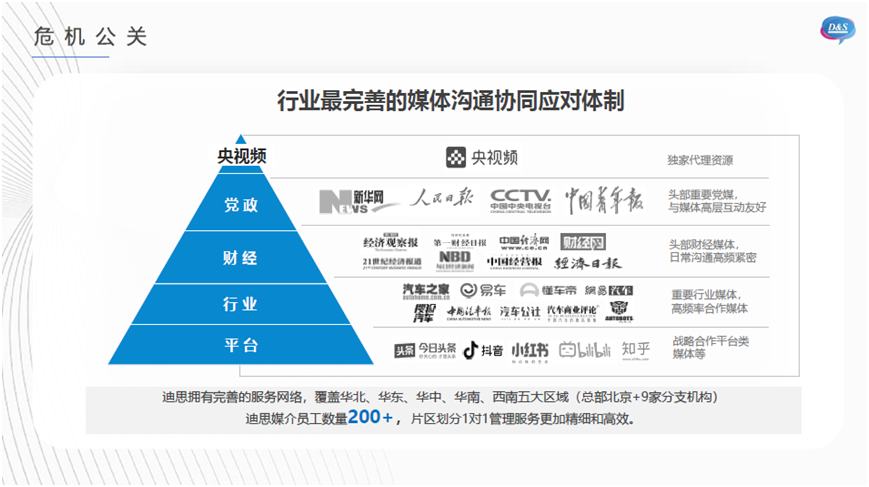The height and width of the screenshot is (487, 869).
Task: Click the 新华网 News logo
Action: [350, 200]
